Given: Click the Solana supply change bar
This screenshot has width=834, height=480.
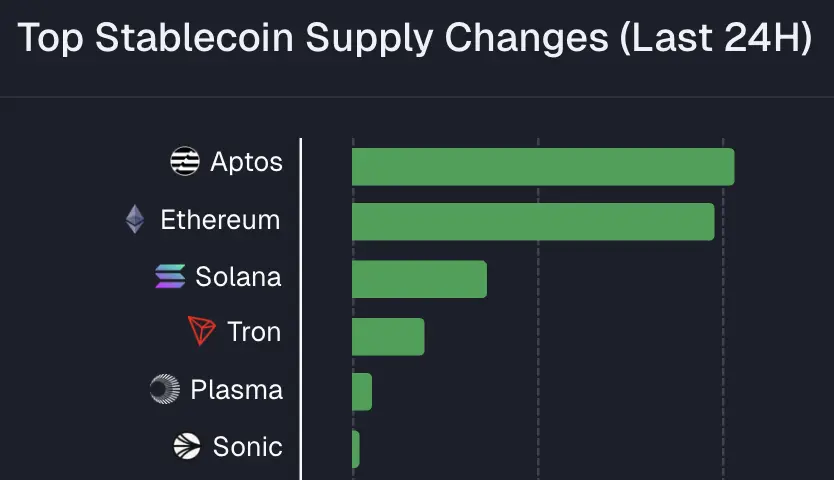Looking at the screenshot, I should (x=419, y=279).
